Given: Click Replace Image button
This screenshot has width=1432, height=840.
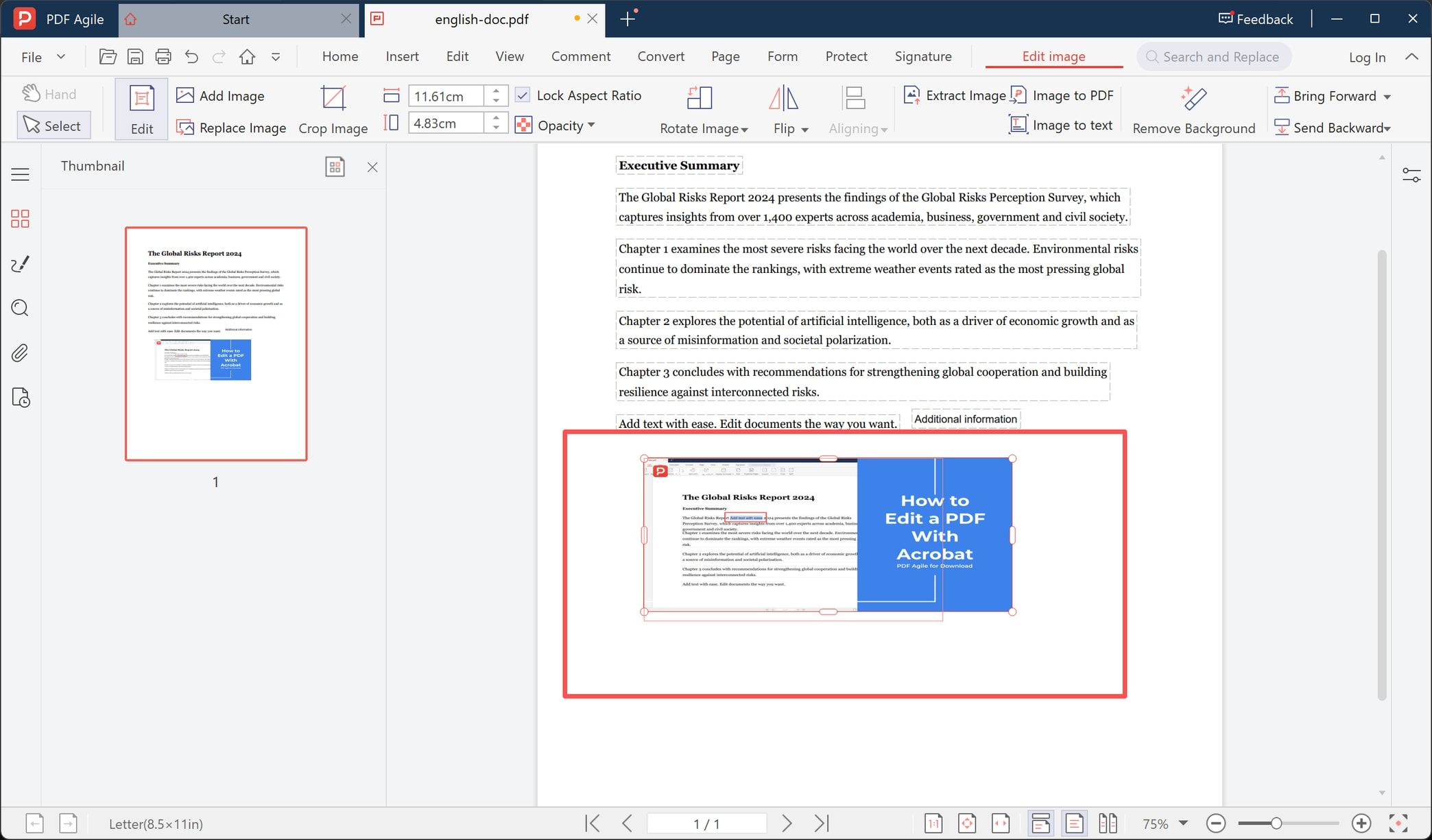Looking at the screenshot, I should 231,128.
